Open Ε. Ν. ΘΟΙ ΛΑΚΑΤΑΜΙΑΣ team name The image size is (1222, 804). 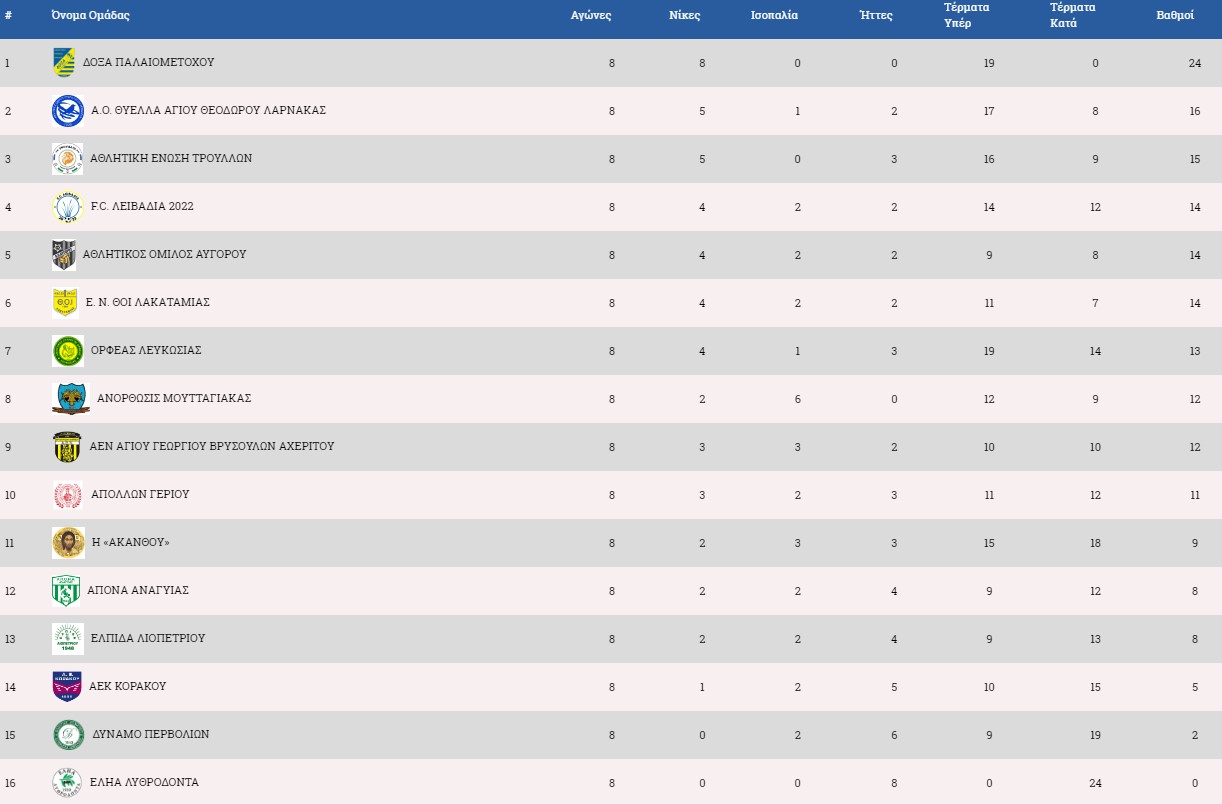[148, 302]
